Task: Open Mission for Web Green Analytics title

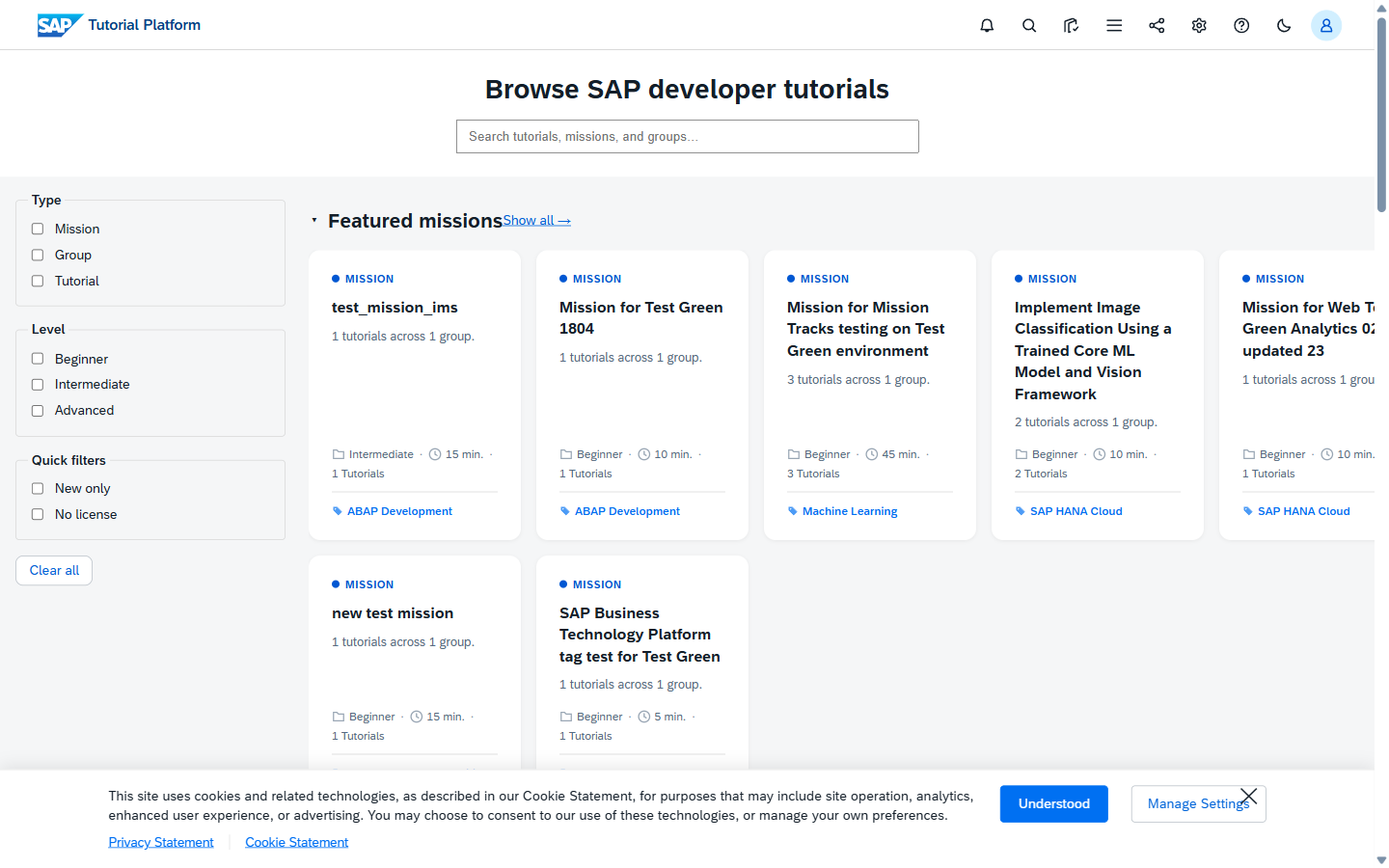Action: [x=1308, y=329]
